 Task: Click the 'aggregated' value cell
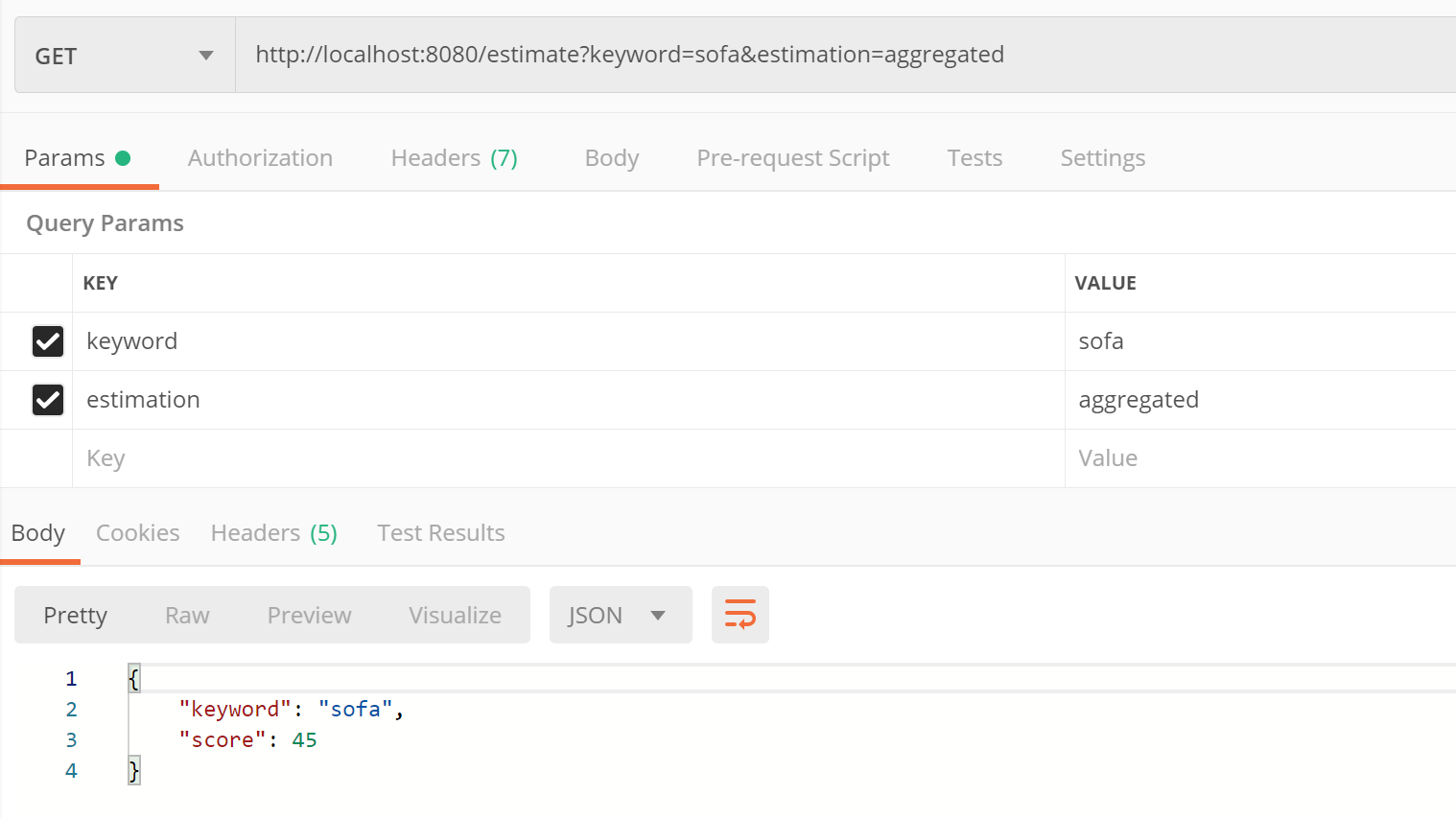click(x=1260, y=400)
